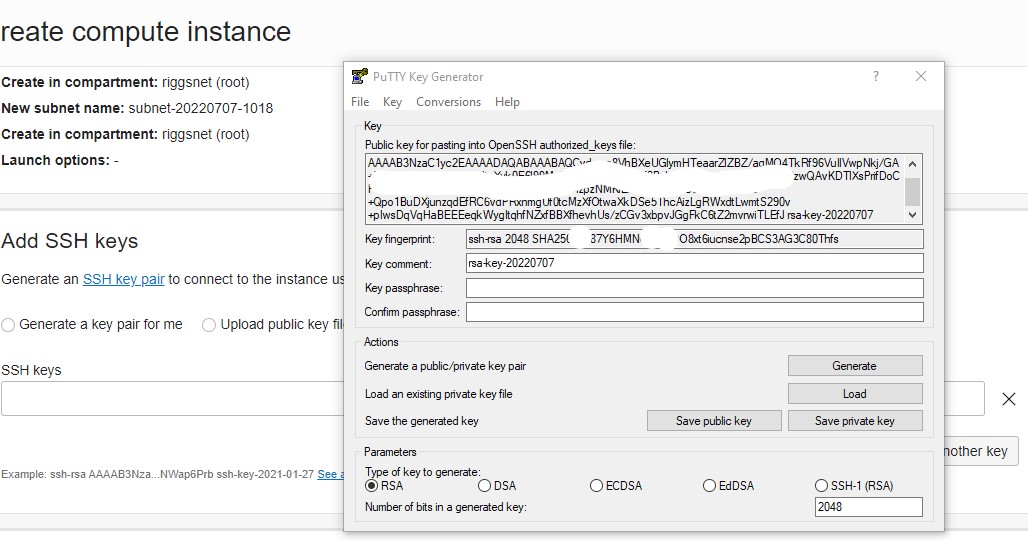Click Save public key button
Viewport: 1028px width, 541px height.
(714, 421)
